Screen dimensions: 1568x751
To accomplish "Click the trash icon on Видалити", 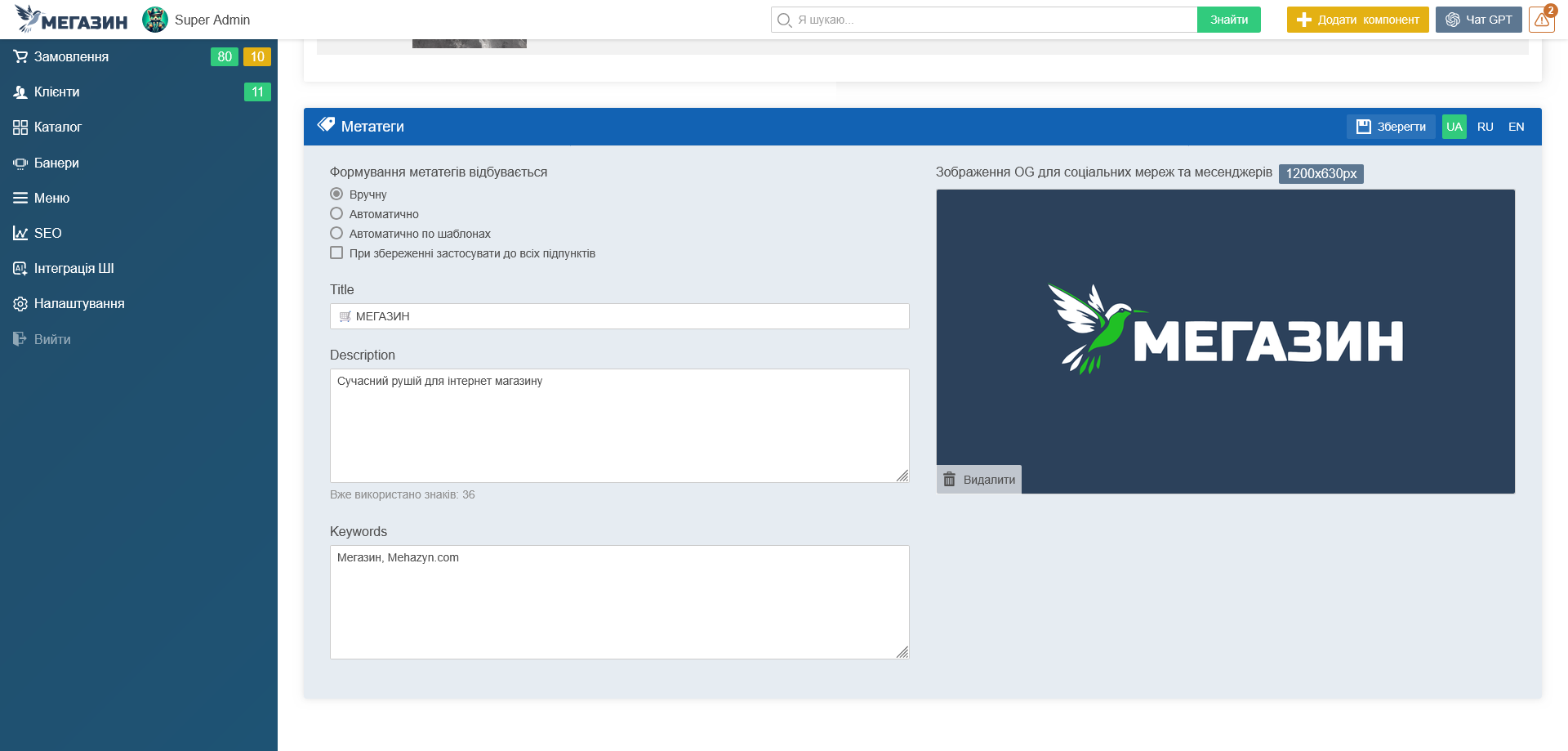I will pyautogui.click(x=949, y=480).
